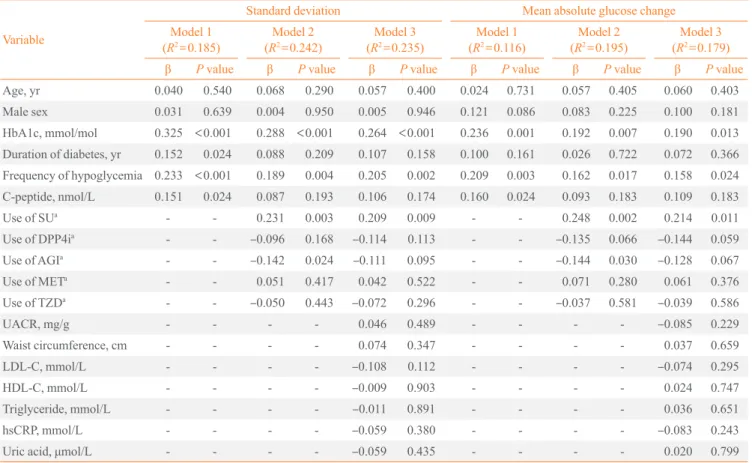Select the "HbA1c, mmol/mol" row label
Viewport: 752px width, 463px height.
click(x=50, y=133)
